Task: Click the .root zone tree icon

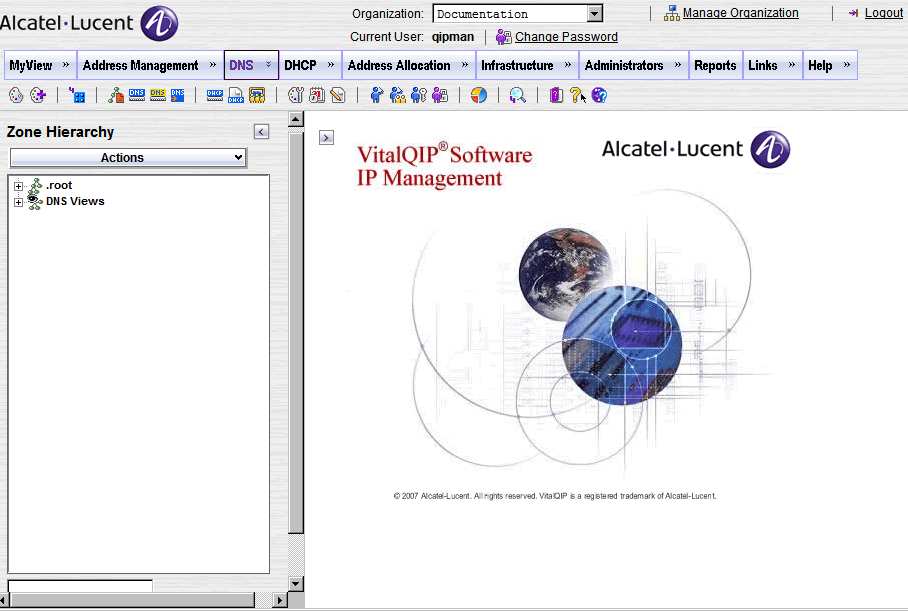Action: click(x=35, y=185)
